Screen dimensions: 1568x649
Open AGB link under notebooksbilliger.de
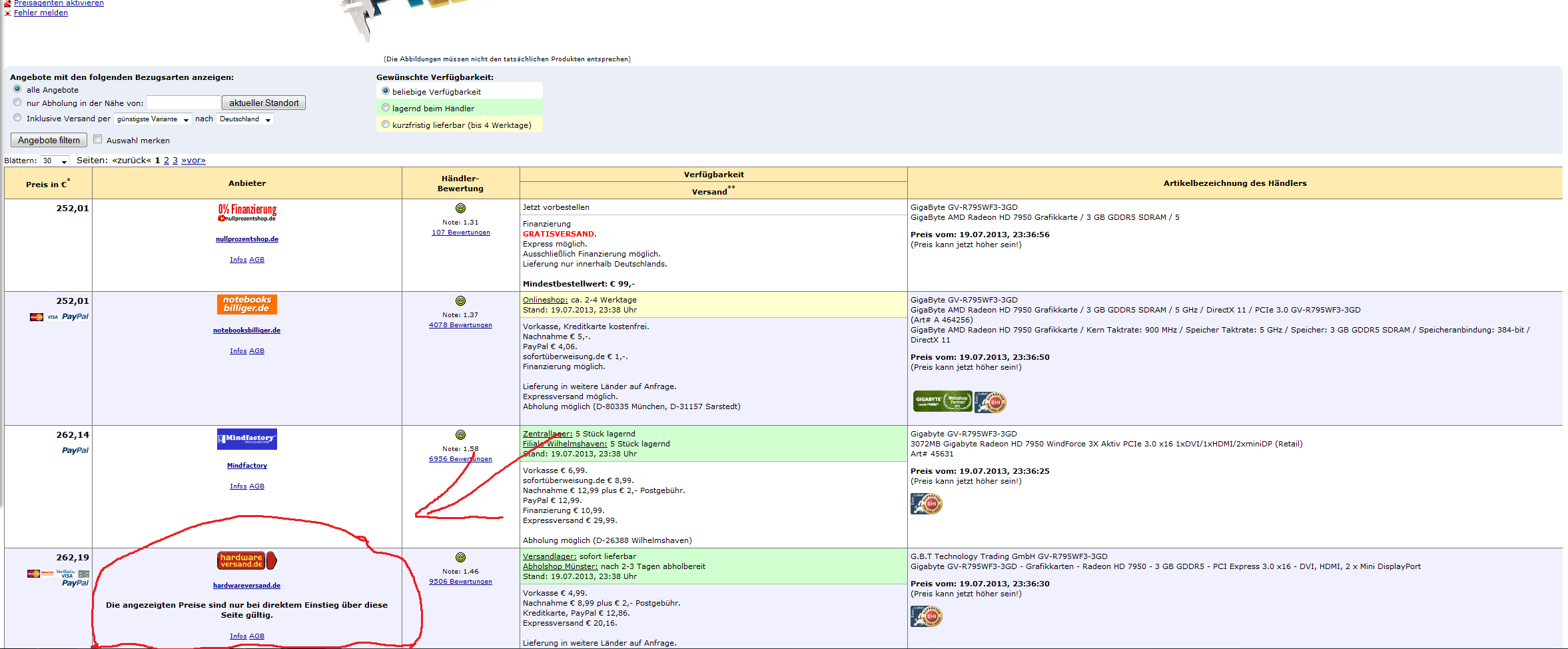pyautogui.click(x=257, y=351)
